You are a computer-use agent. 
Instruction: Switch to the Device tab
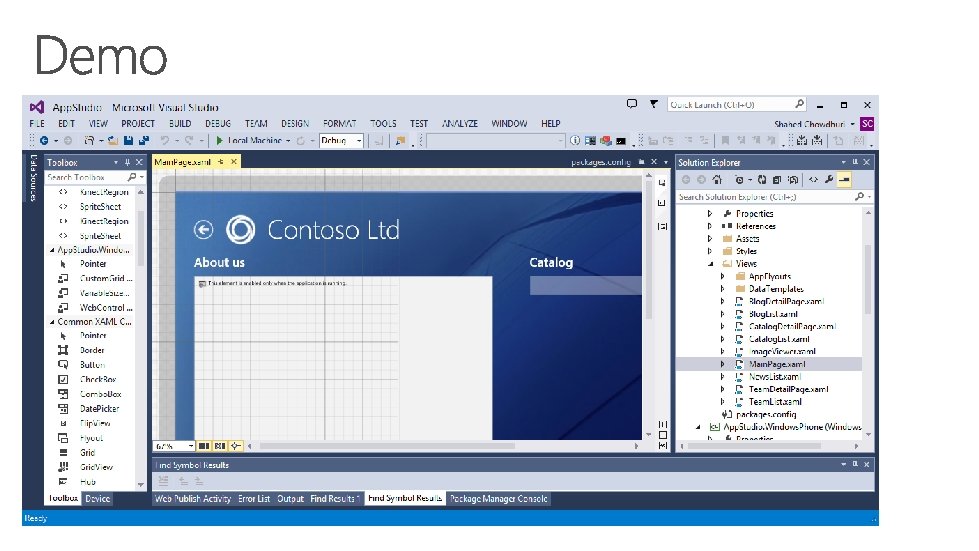tap(97, 499)
